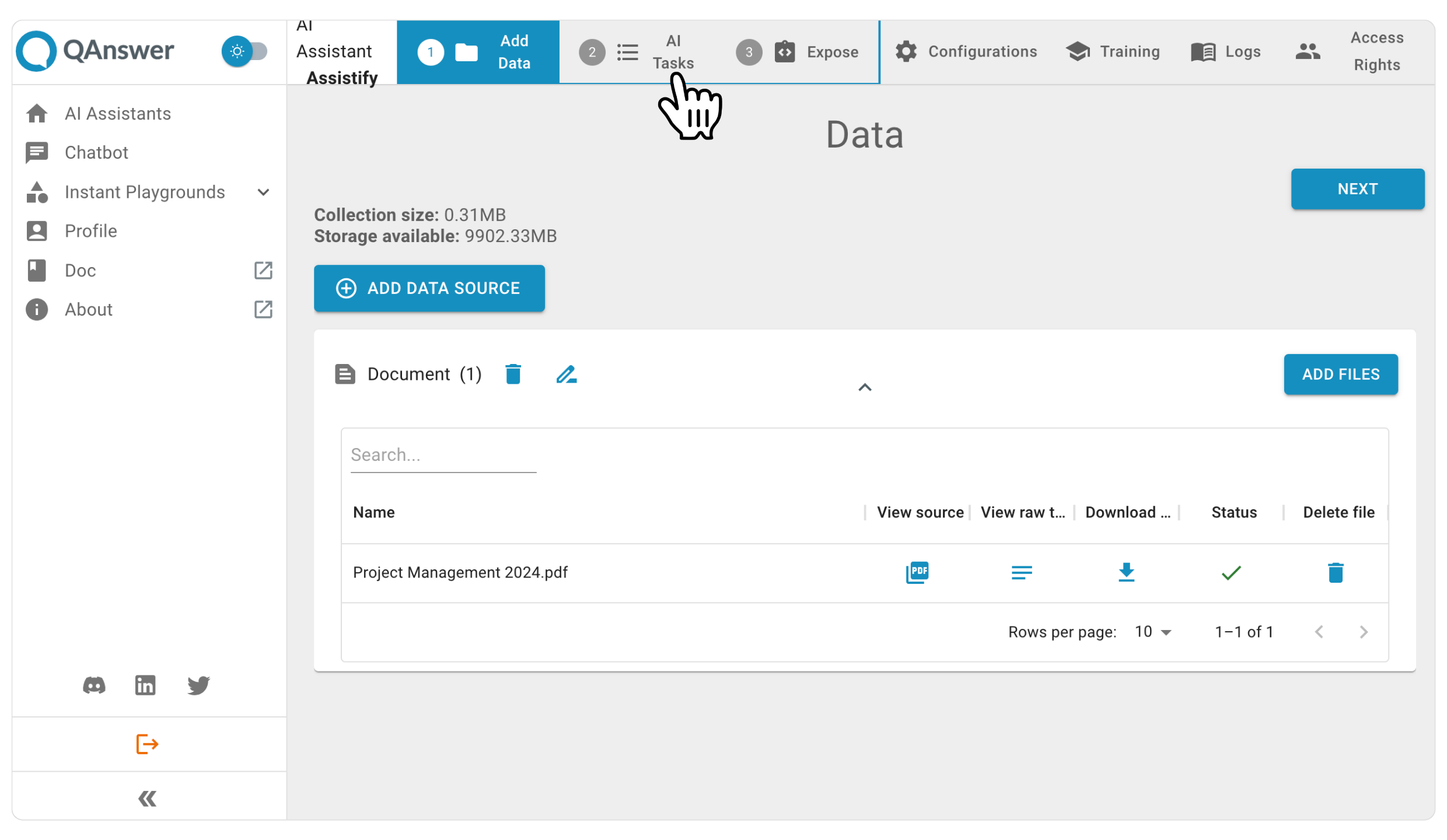Open the Discord icon link

[x=94, y=685]
